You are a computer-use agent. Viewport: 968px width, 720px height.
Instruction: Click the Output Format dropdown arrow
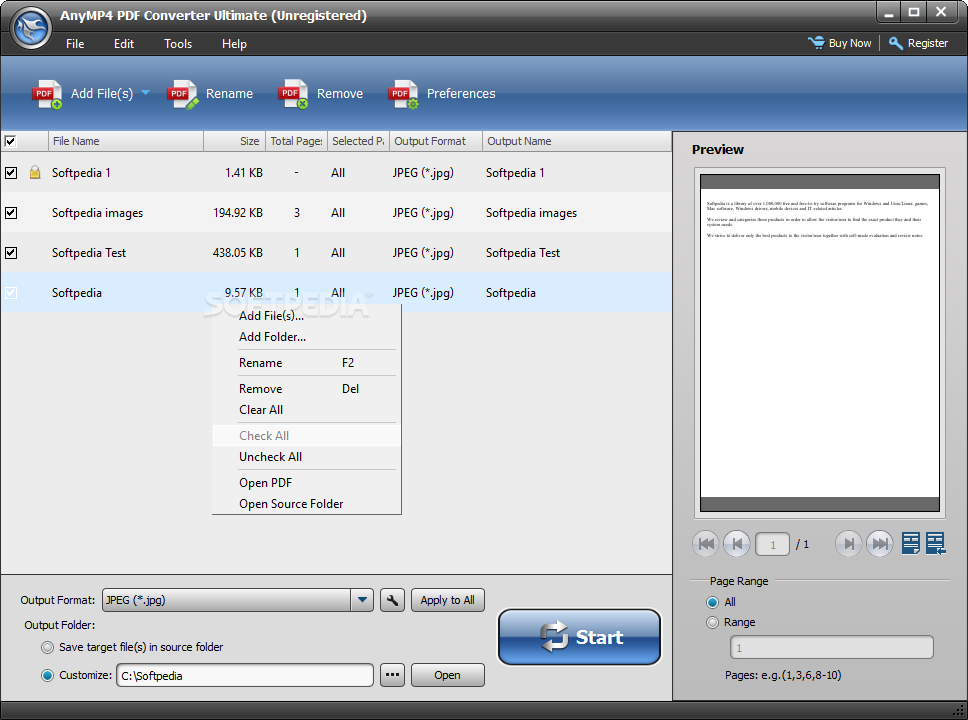tap(362, 600)
